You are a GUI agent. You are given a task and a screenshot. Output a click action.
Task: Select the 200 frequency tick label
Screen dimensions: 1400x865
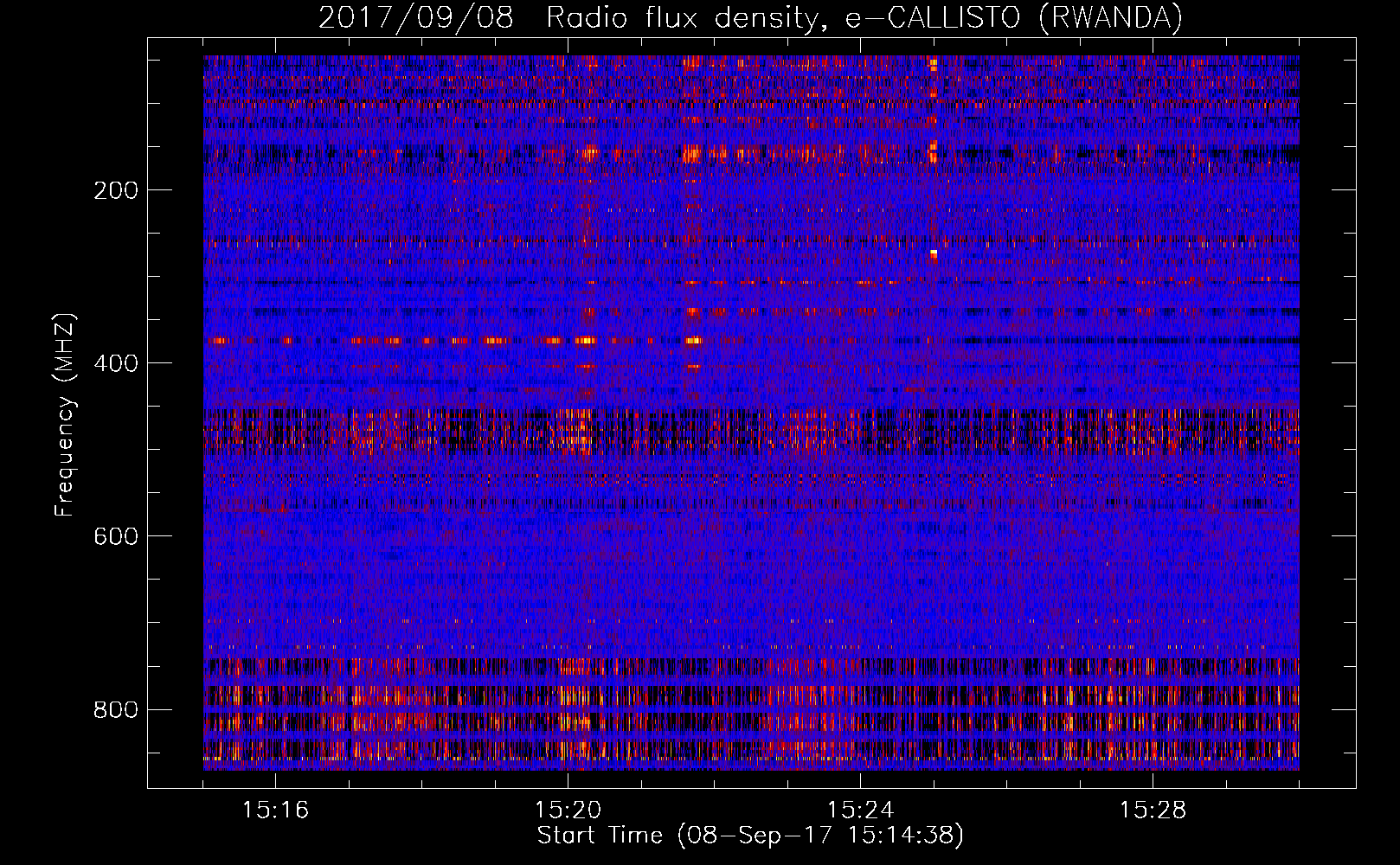[x=116, y=190]
